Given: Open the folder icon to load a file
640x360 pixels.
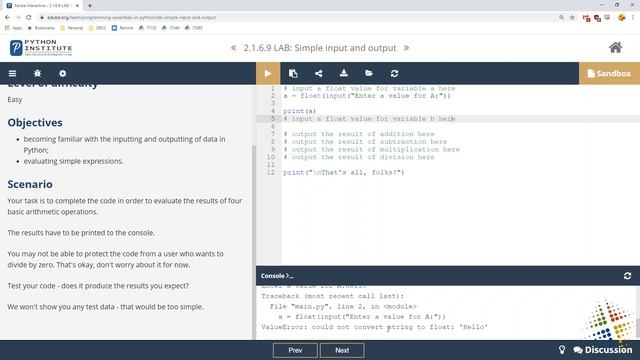Looking at the screenshot, I should click(369, 73).
